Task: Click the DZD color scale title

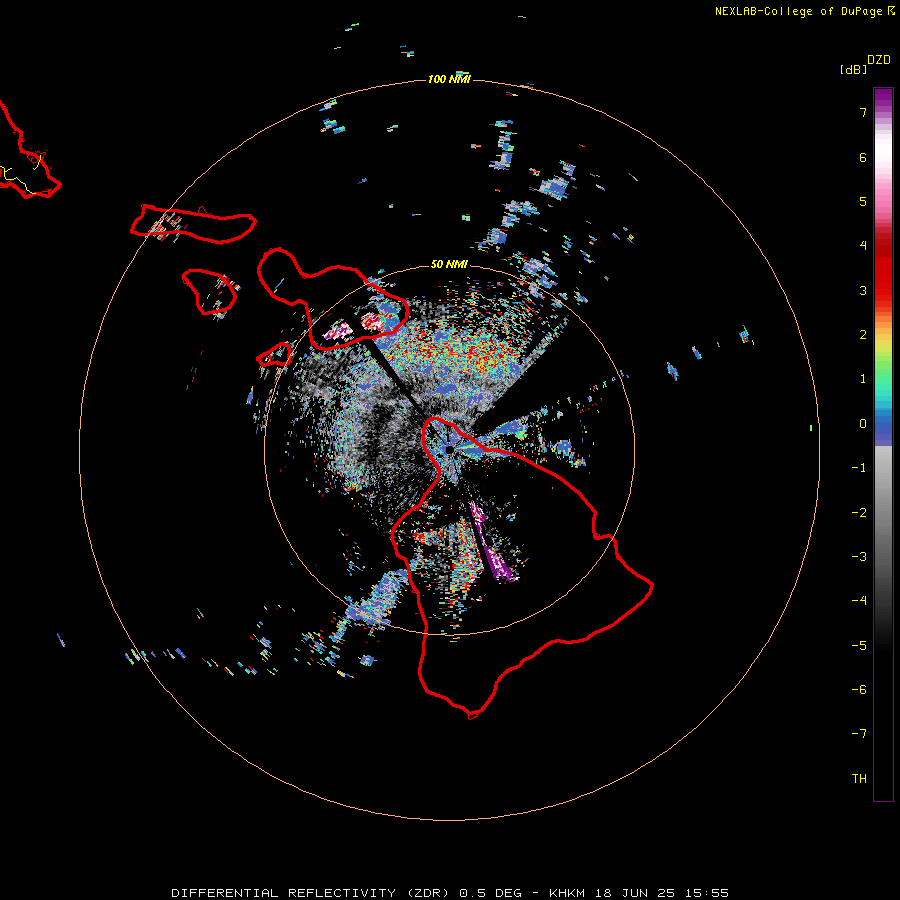Action: tap(879, 60)
